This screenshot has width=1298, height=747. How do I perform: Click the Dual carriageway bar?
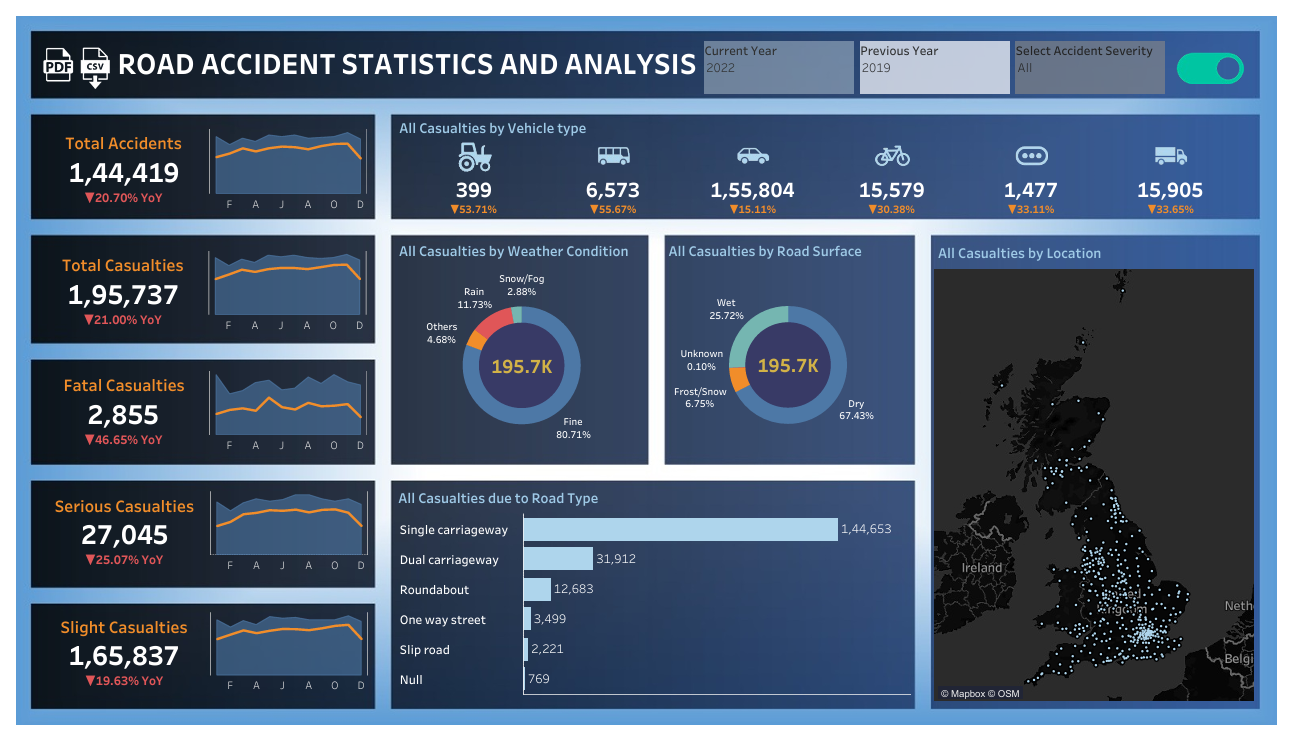pyautogui.click(x=558, y=559)
